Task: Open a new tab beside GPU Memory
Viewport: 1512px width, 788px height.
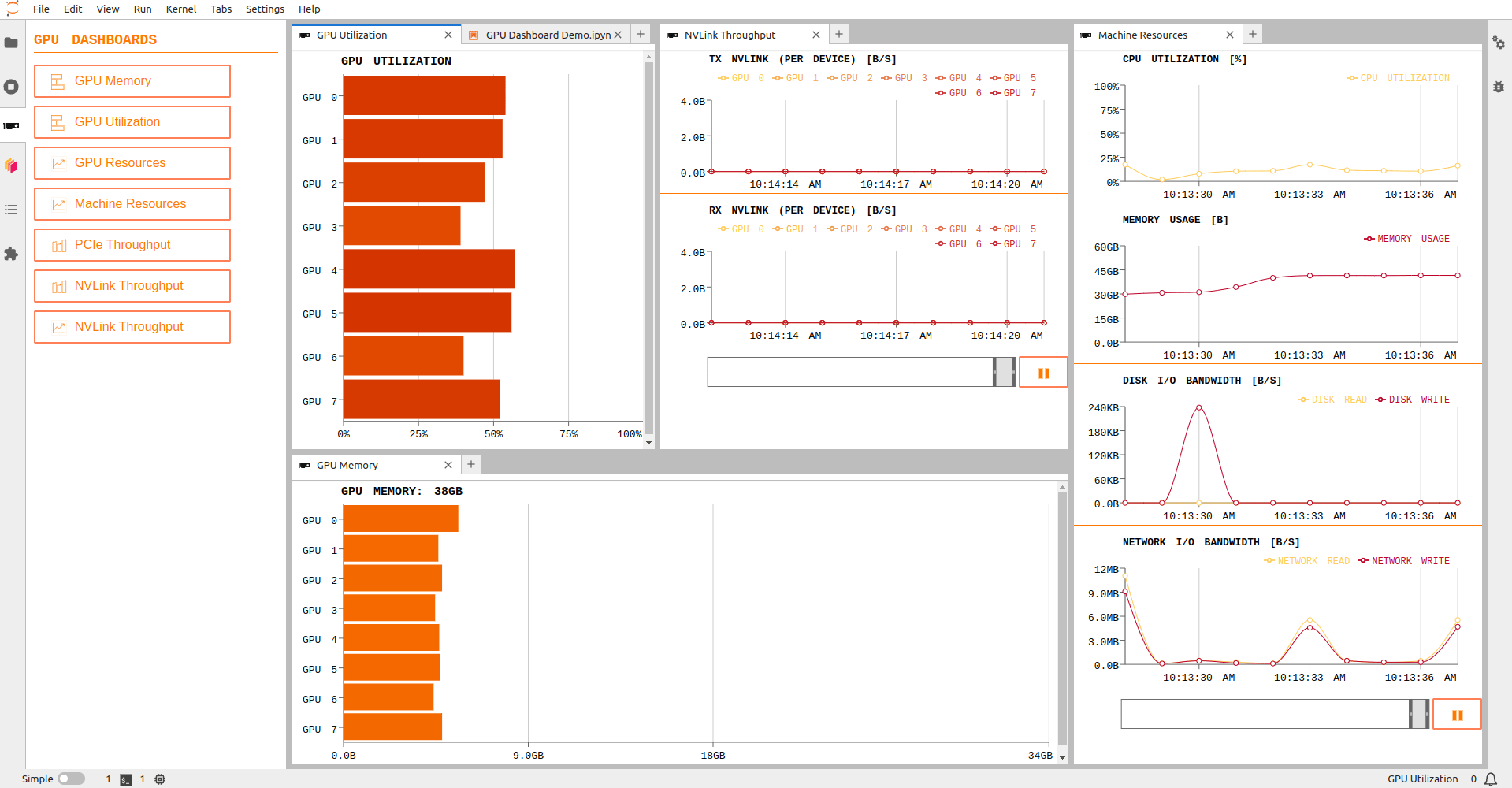Action: tap(470, 464)
